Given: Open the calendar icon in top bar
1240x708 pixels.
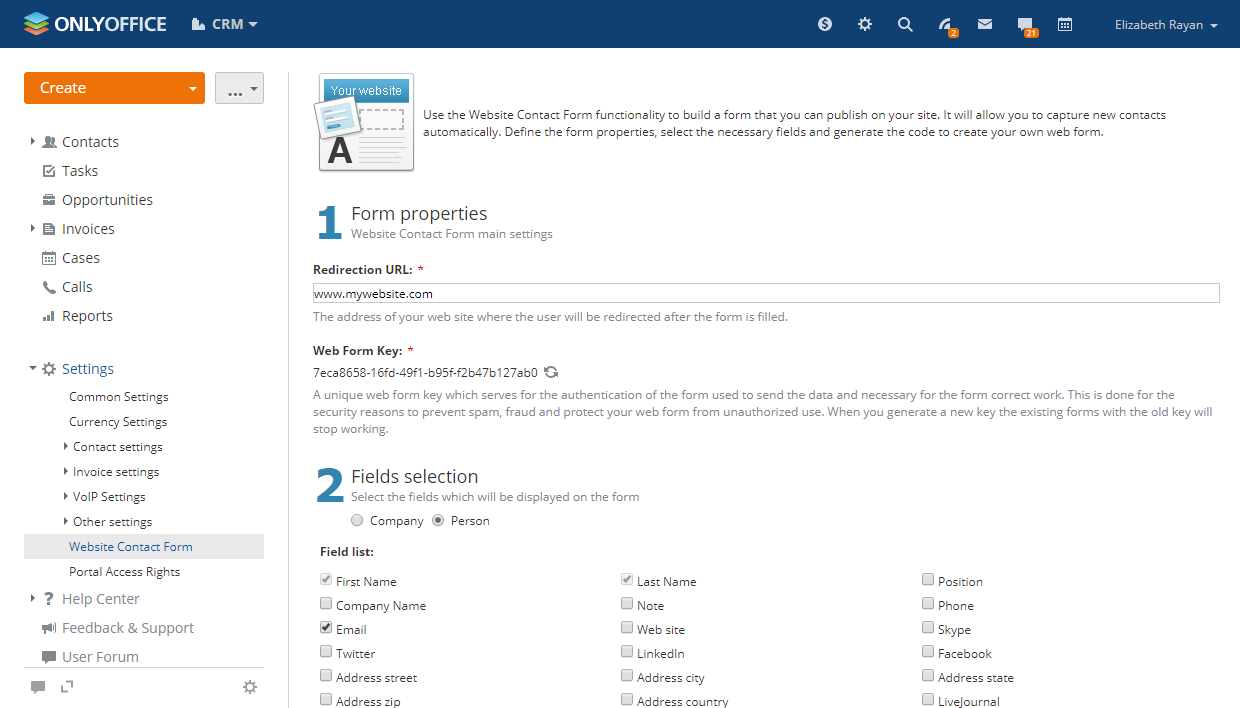Looking at the screenshot, I should (1065, 24).
